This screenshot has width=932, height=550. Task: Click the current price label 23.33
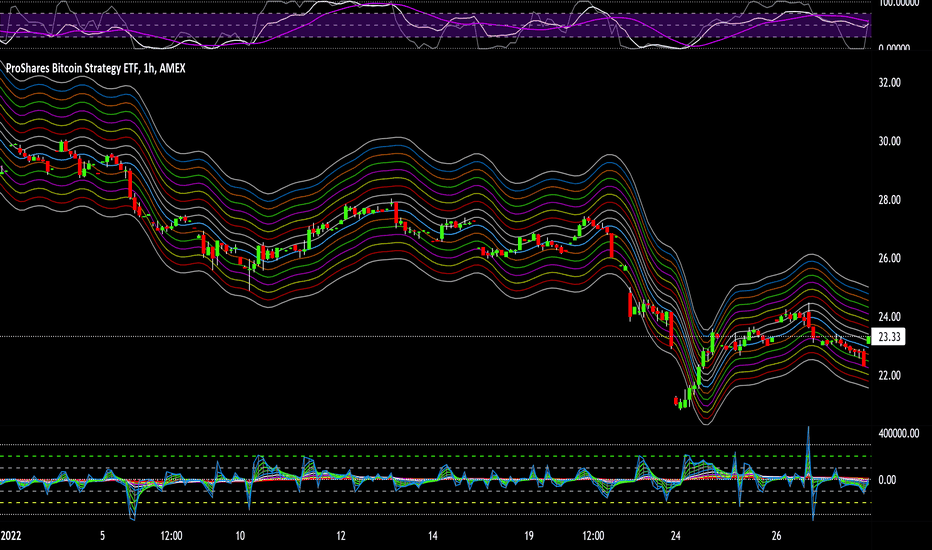[889, 337]
